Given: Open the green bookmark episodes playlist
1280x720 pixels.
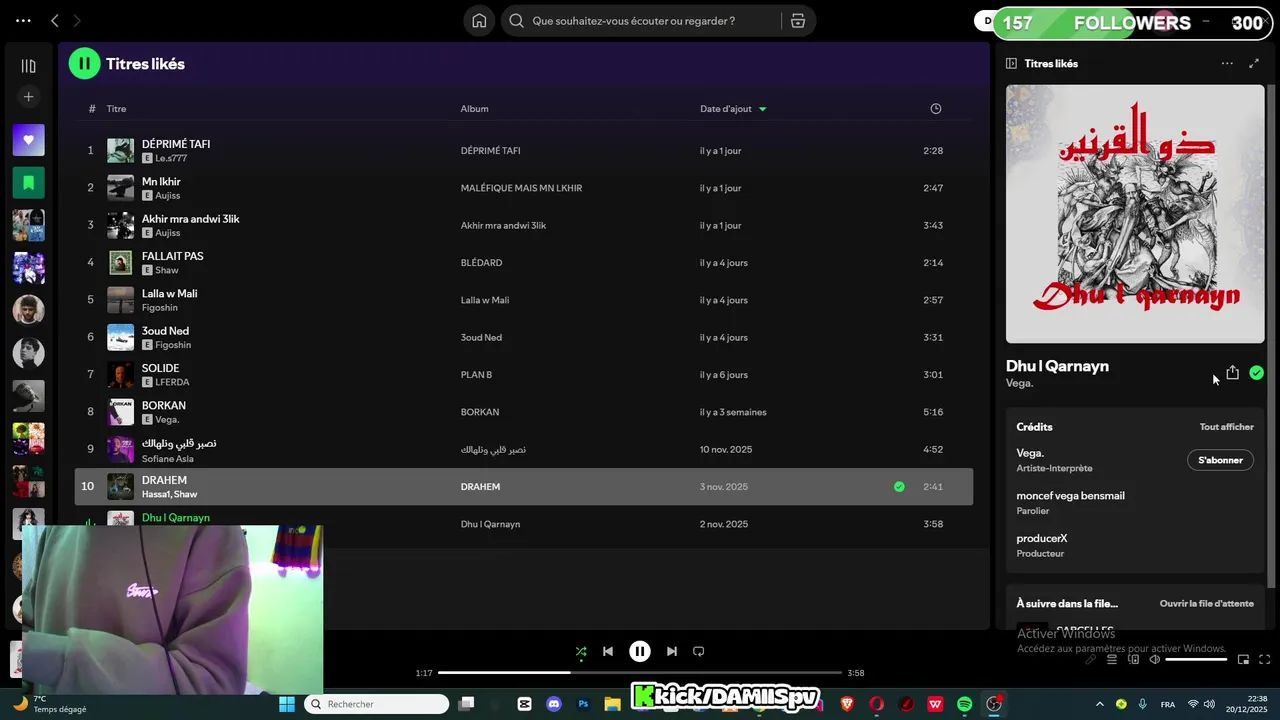Looking at the screenshot, I should coord(28,182).
